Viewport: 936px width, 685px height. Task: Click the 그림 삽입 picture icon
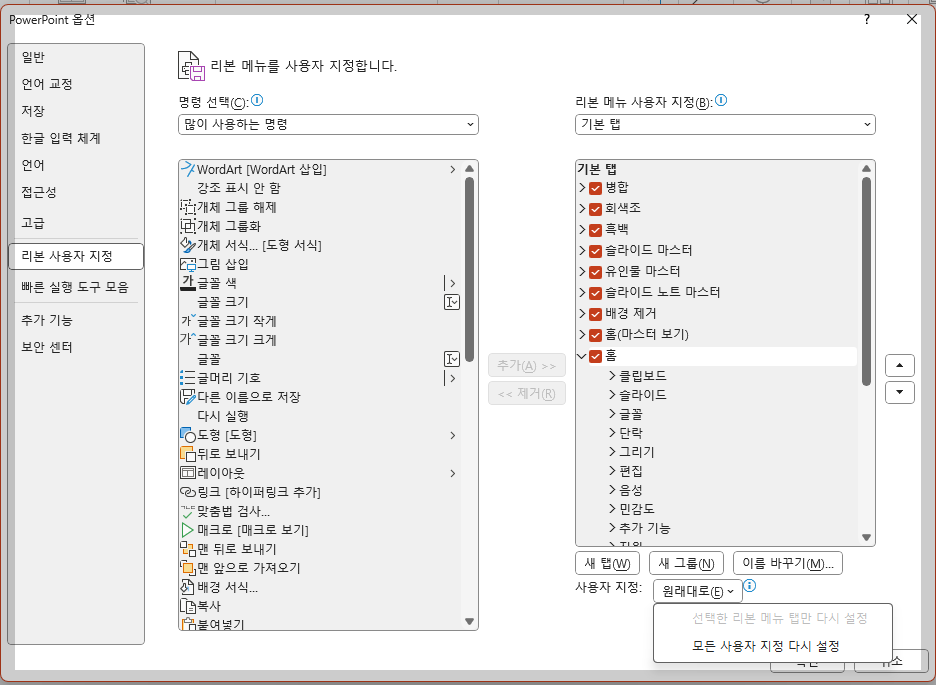(188, 264)
